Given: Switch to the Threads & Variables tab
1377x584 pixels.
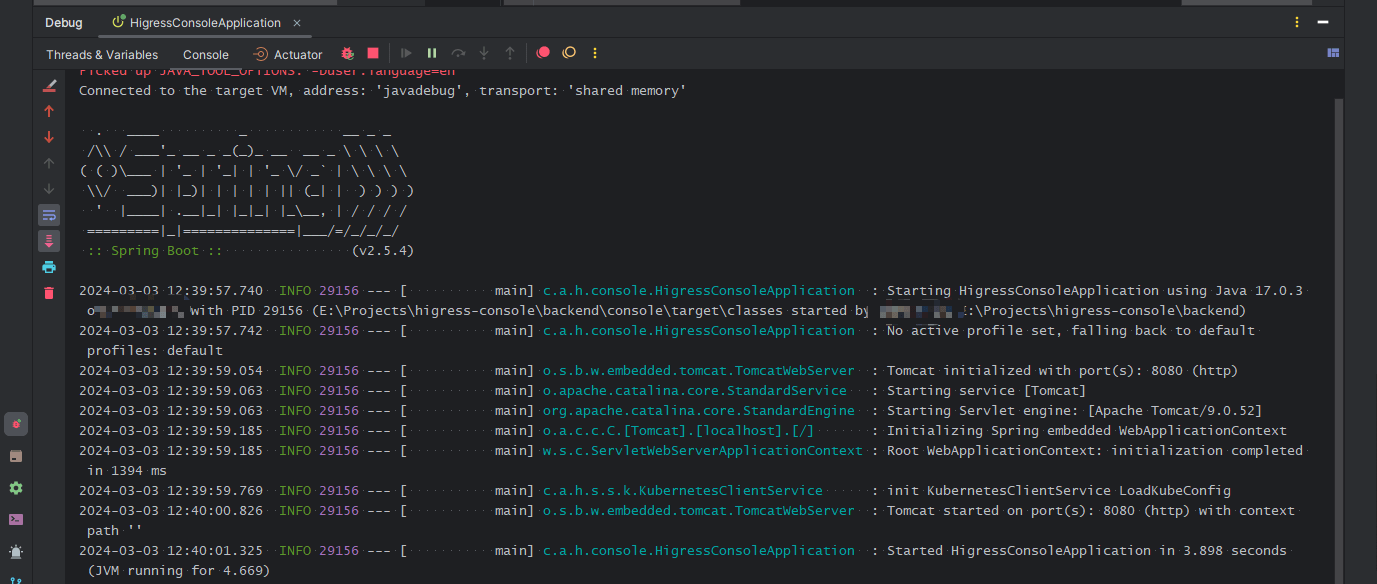Looking at the screenshot, I should click(102, 55).
